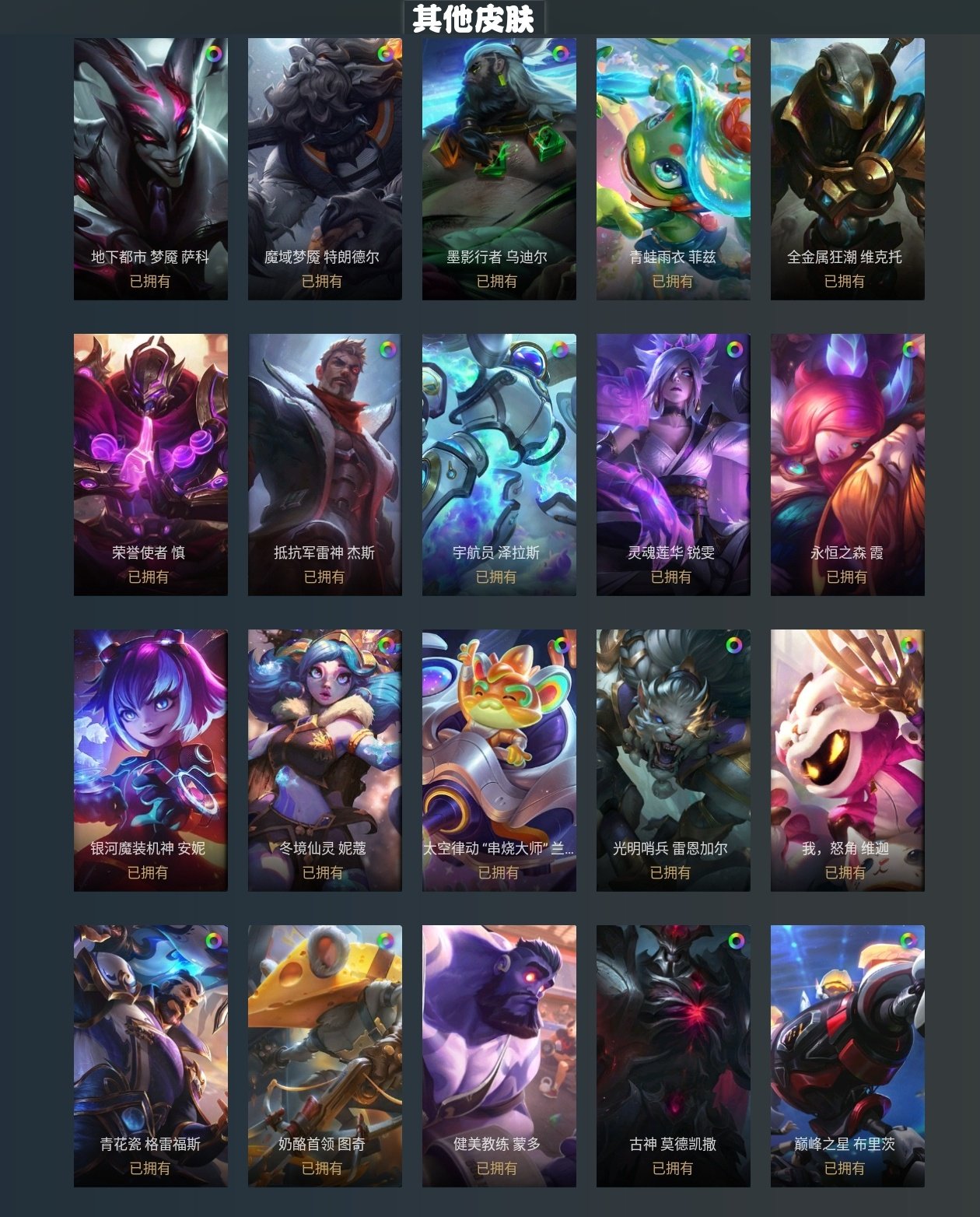Click chroma icon on 光明哨兵 雷恩加尔 card
The image size is (980, 1217).
pyautogui.click(x=734, y=645)
